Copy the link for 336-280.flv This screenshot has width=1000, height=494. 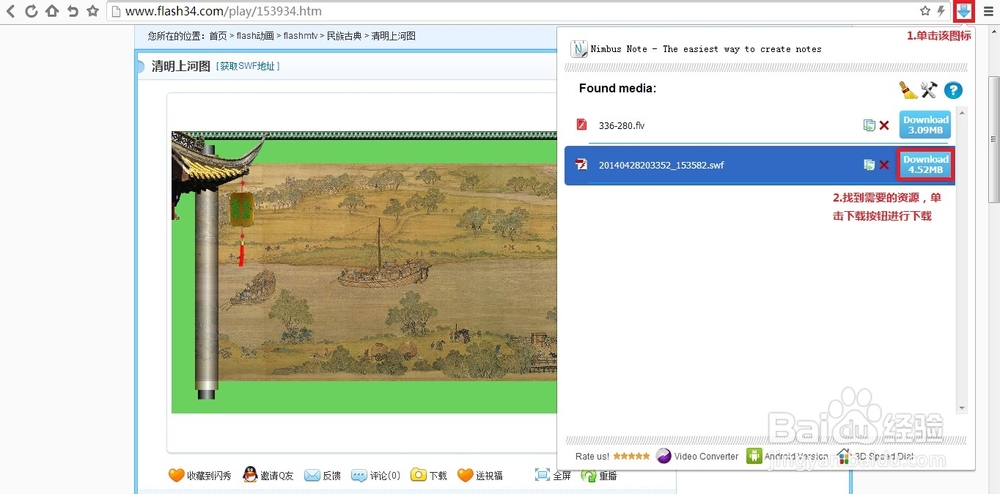click(x=869, y=126)
